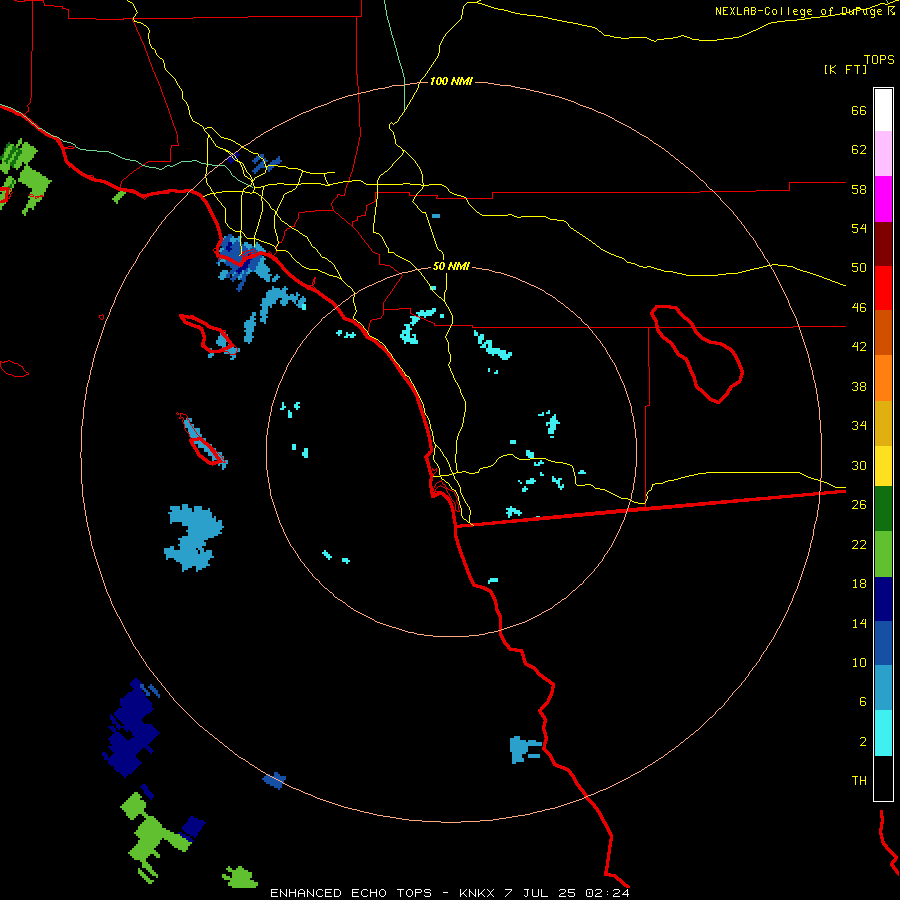Viewport: 900px width, 900px height.
Task: Click the blue echo cluster over Los Angeles coast
Action: (x=246, y=261)
